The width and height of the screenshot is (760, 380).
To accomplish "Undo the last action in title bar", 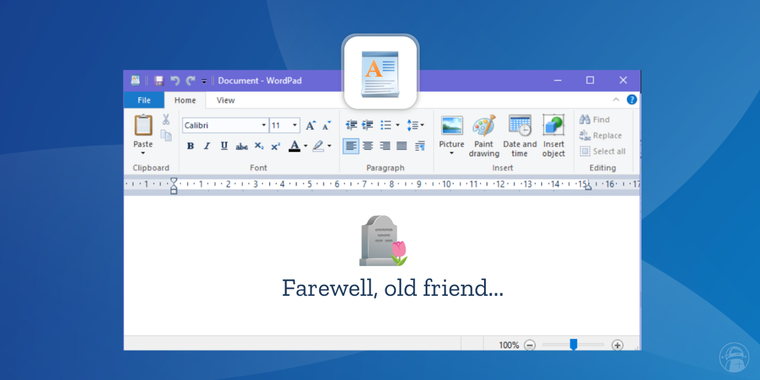I will coord(175,81).
